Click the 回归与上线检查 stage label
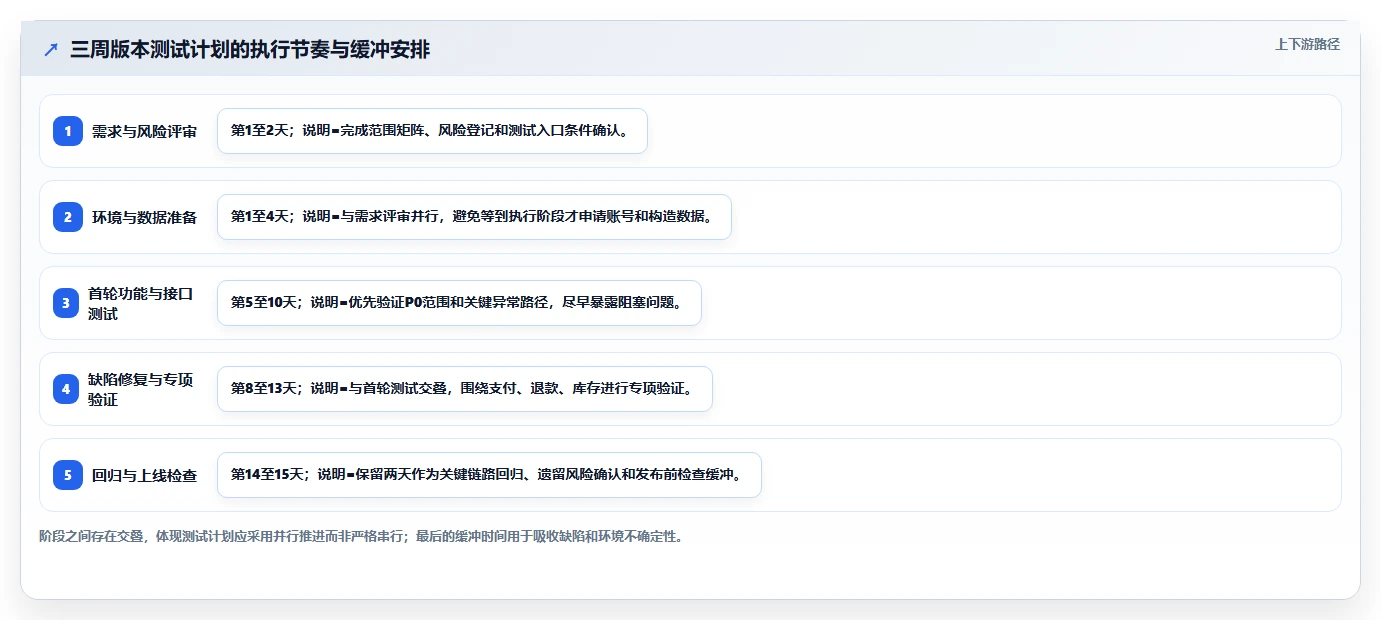The height and width of the screenshot is (620, 1381). click(145, 475)
